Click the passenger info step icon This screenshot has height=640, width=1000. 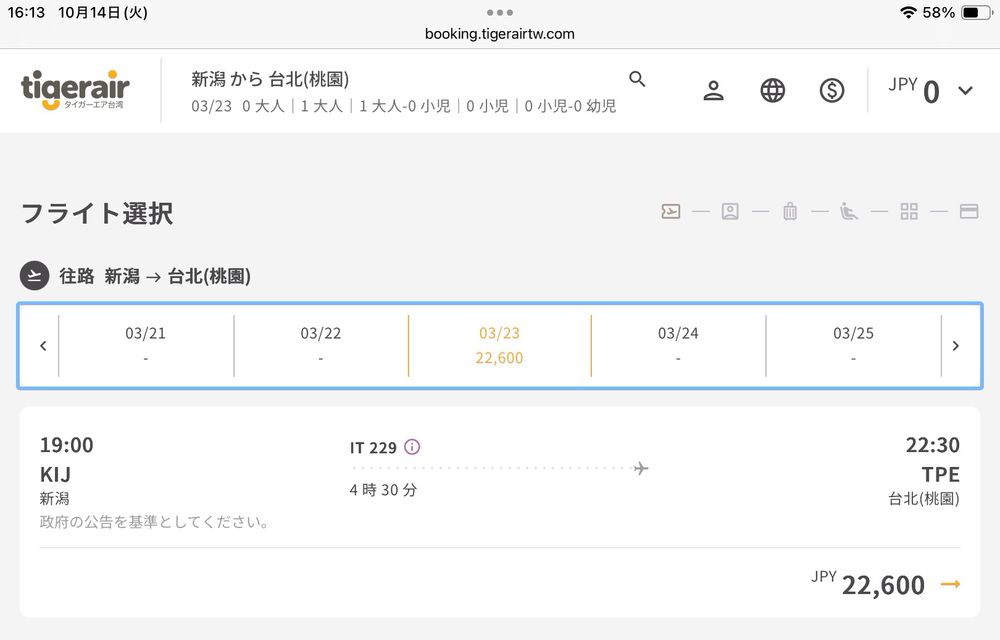pos(730,211)
